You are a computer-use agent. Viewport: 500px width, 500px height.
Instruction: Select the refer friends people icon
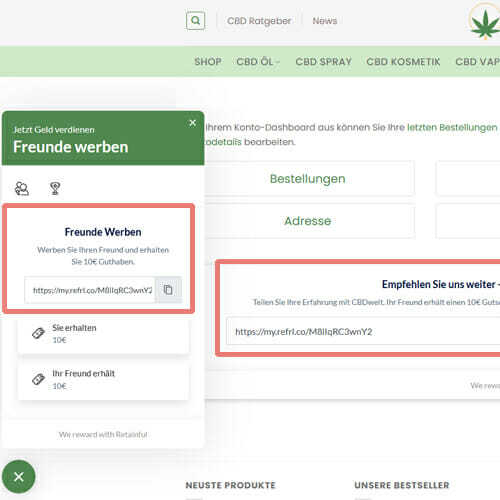(x=22, y=188)
